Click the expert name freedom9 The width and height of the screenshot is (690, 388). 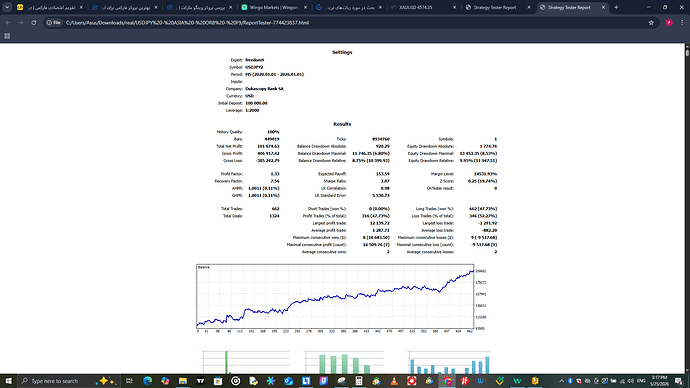[x=255, y=60]
